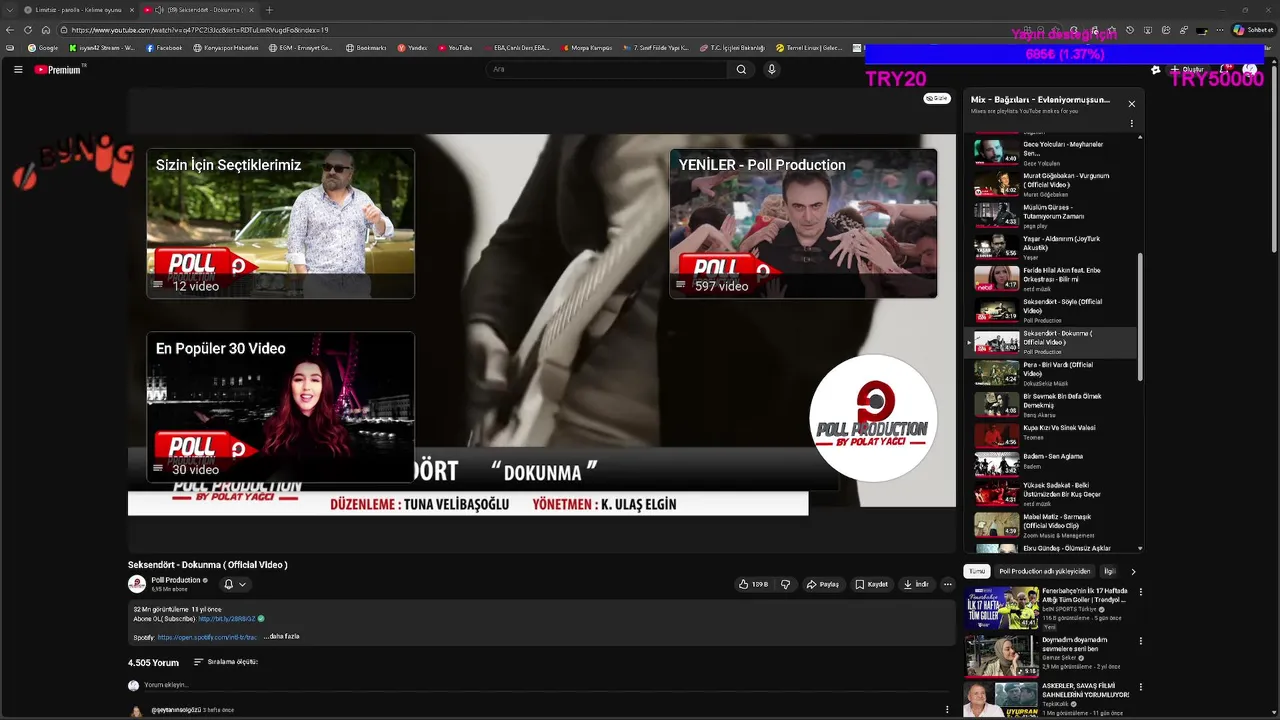Select the İlgili filter chip

click(1108, 571)
